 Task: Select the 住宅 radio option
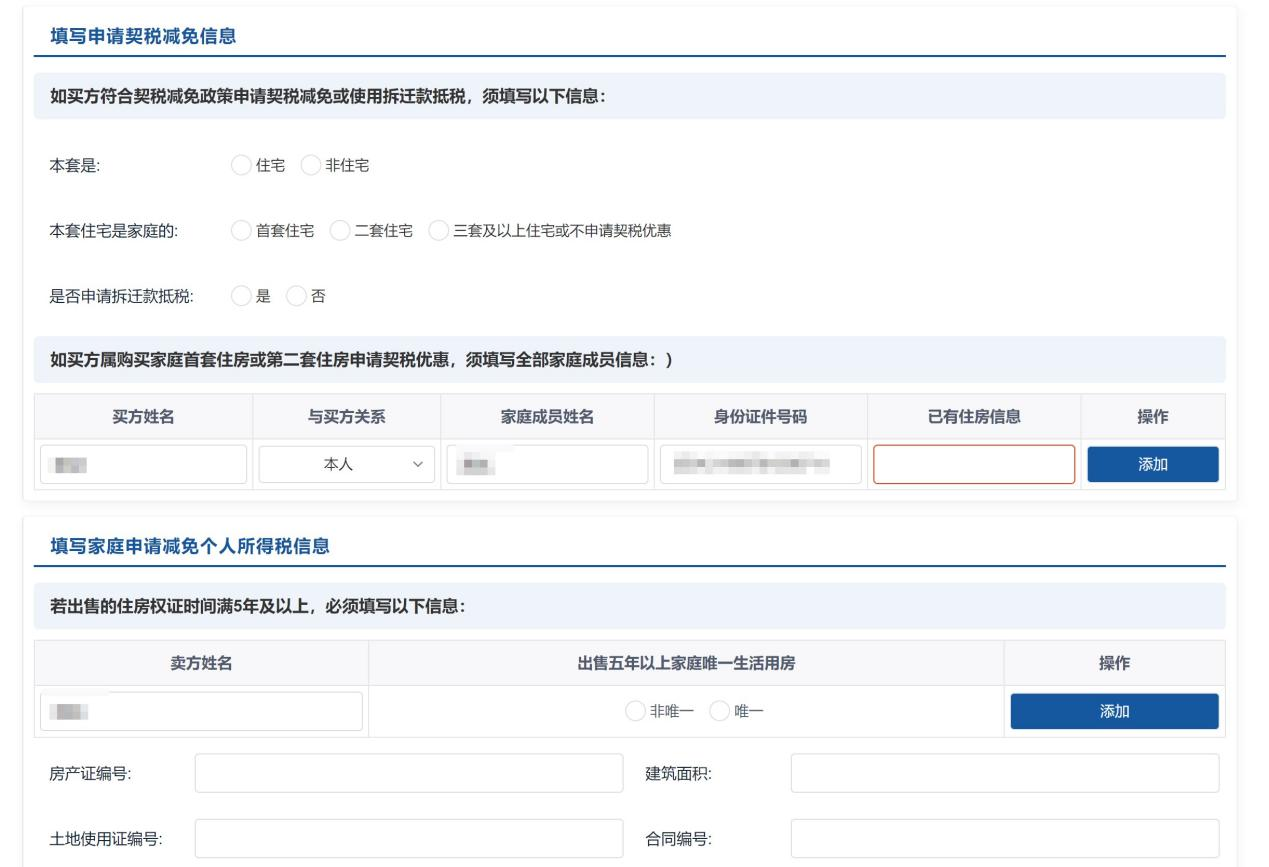pos(240,166)
